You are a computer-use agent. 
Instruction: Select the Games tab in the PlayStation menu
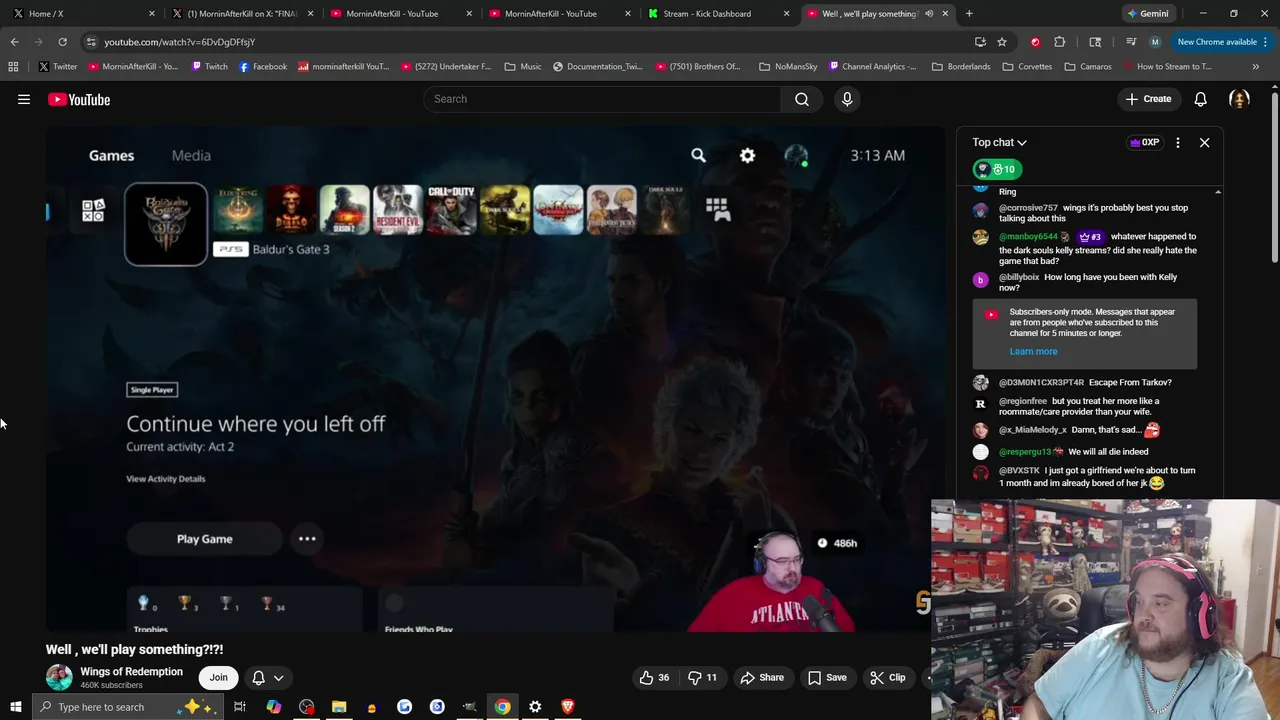pos(111,155)
